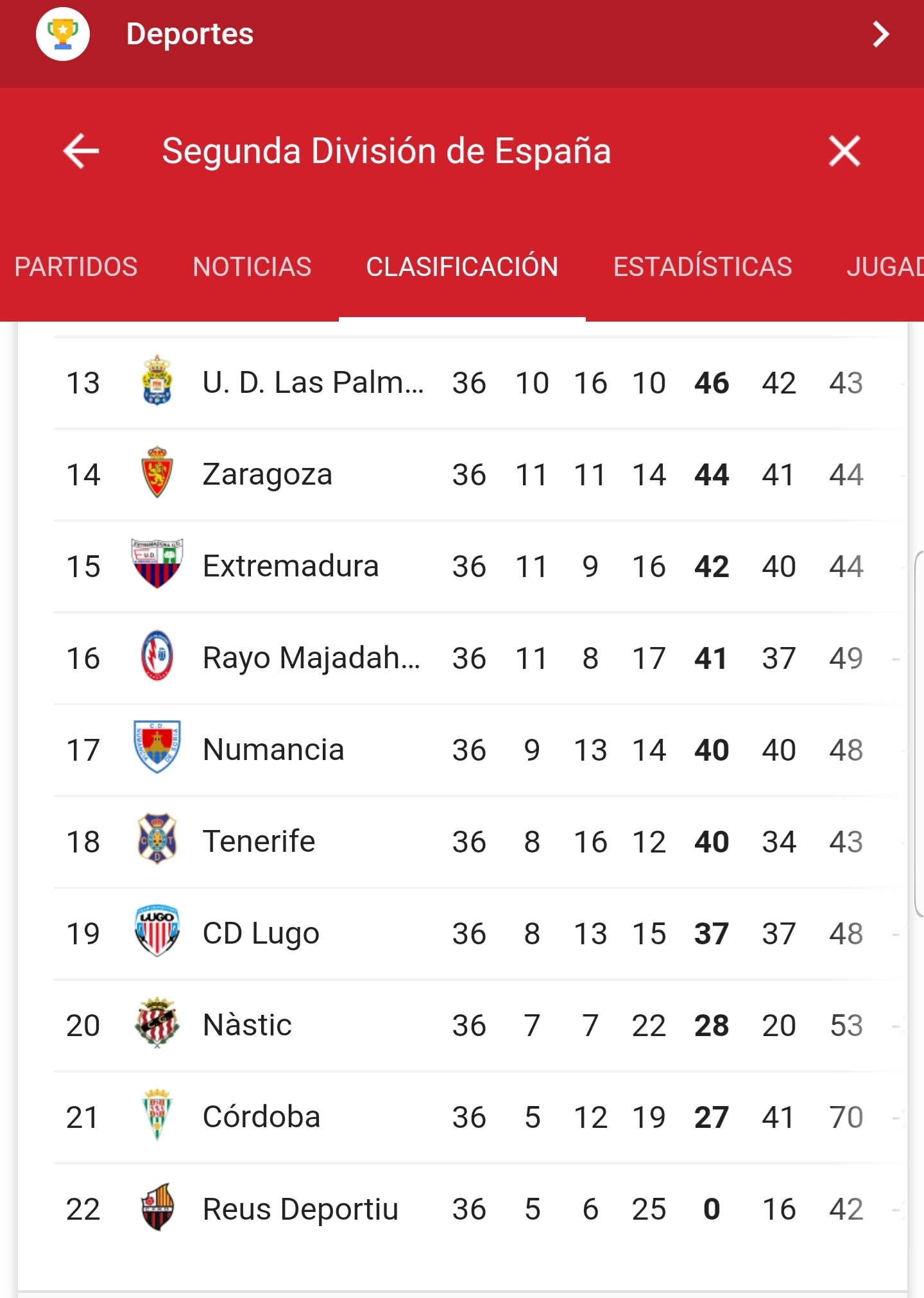Open the Extremadura team badge
Screen dimensions: 924x1298
coord(157,564)
